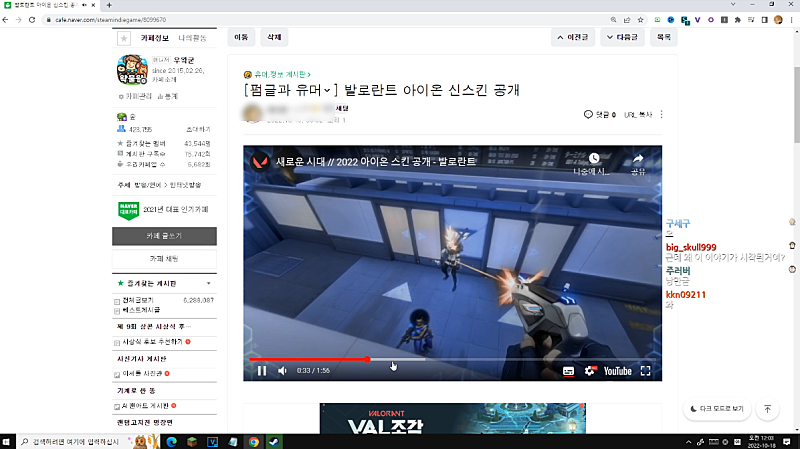Click chat username big_skull999
Image resolution: width=800 pixels, height=449 pixels.
coord(691,247)
